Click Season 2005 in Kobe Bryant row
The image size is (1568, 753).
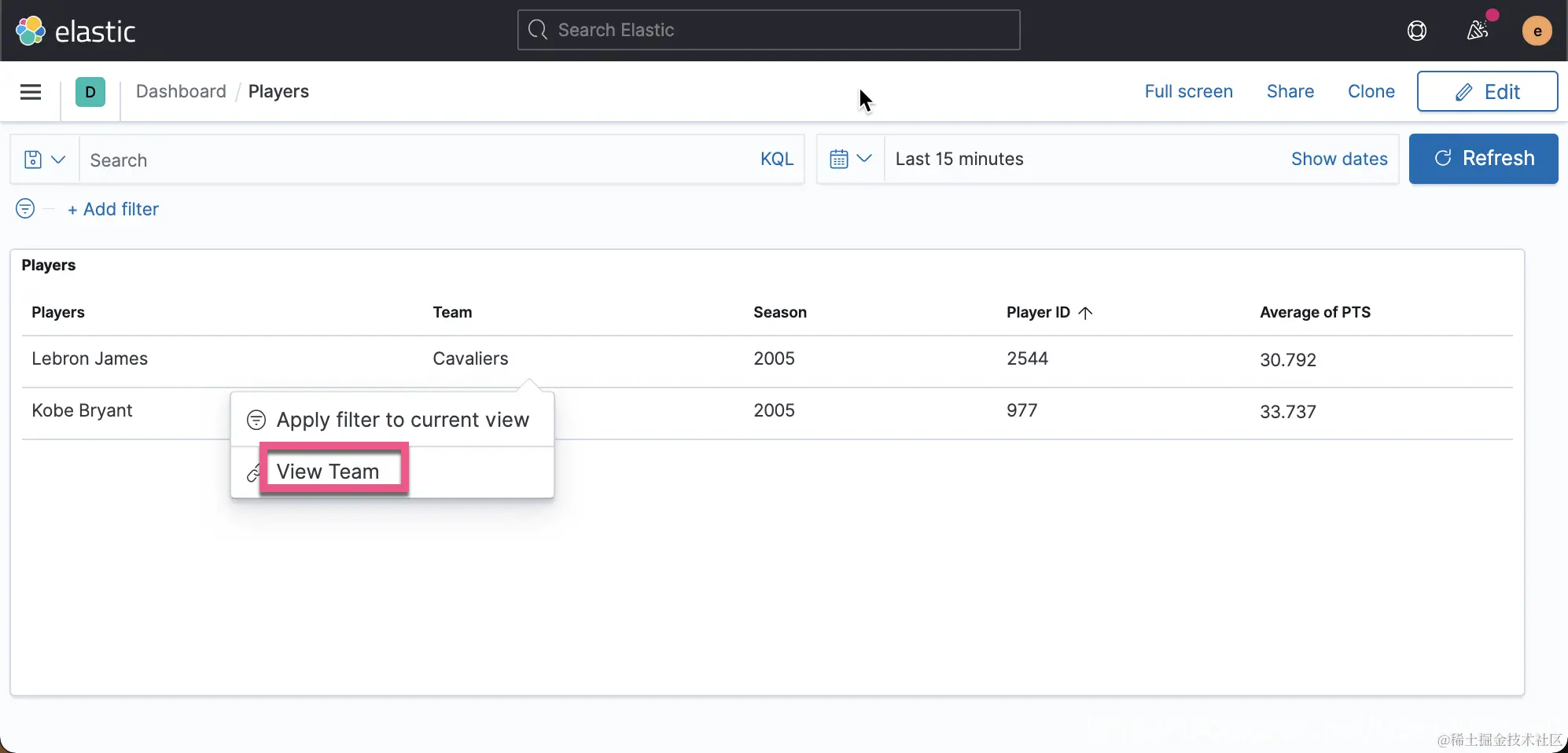click(x=774, y=410)
